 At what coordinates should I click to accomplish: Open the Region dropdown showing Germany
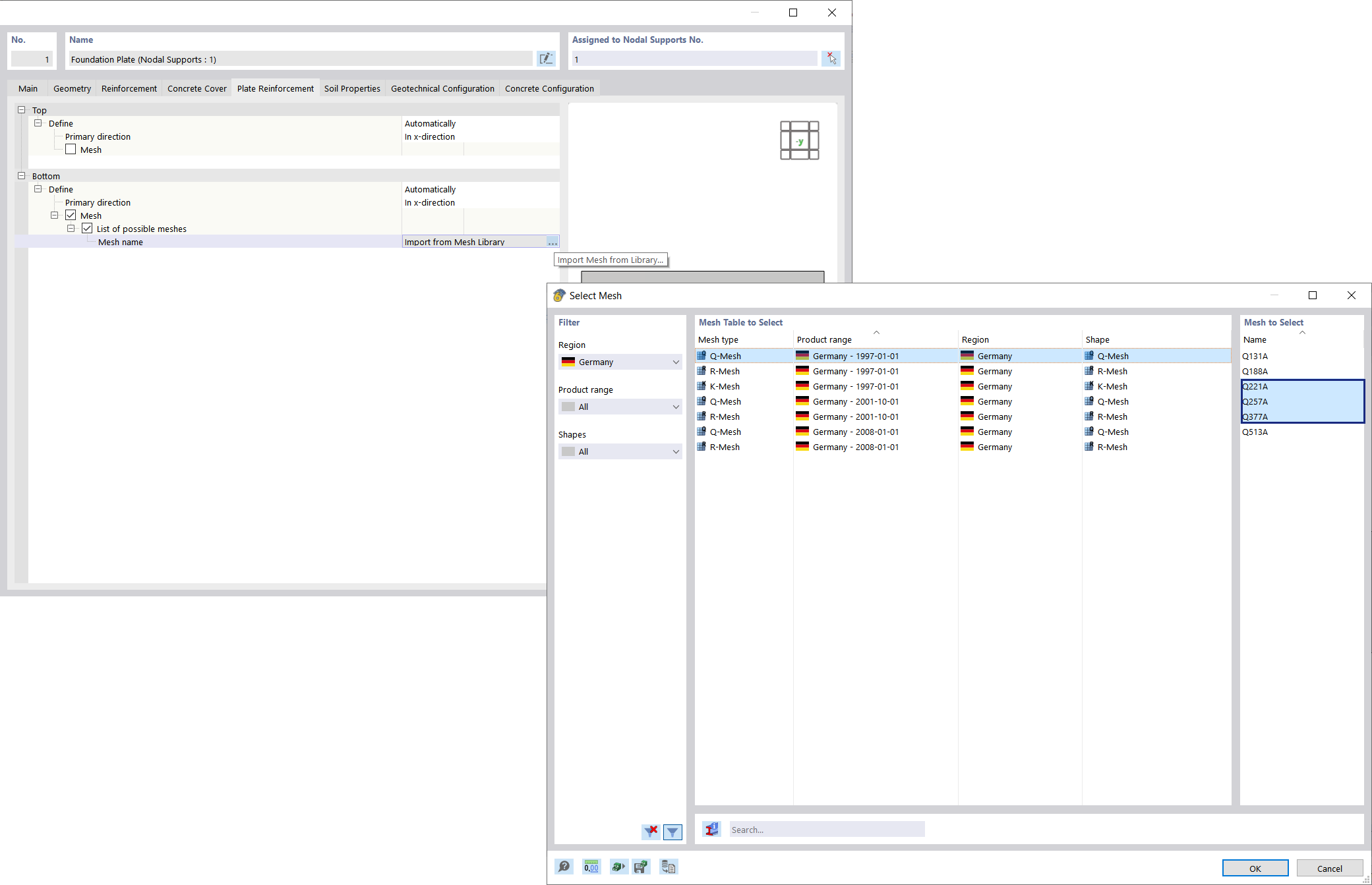click(x=620, y=362)
